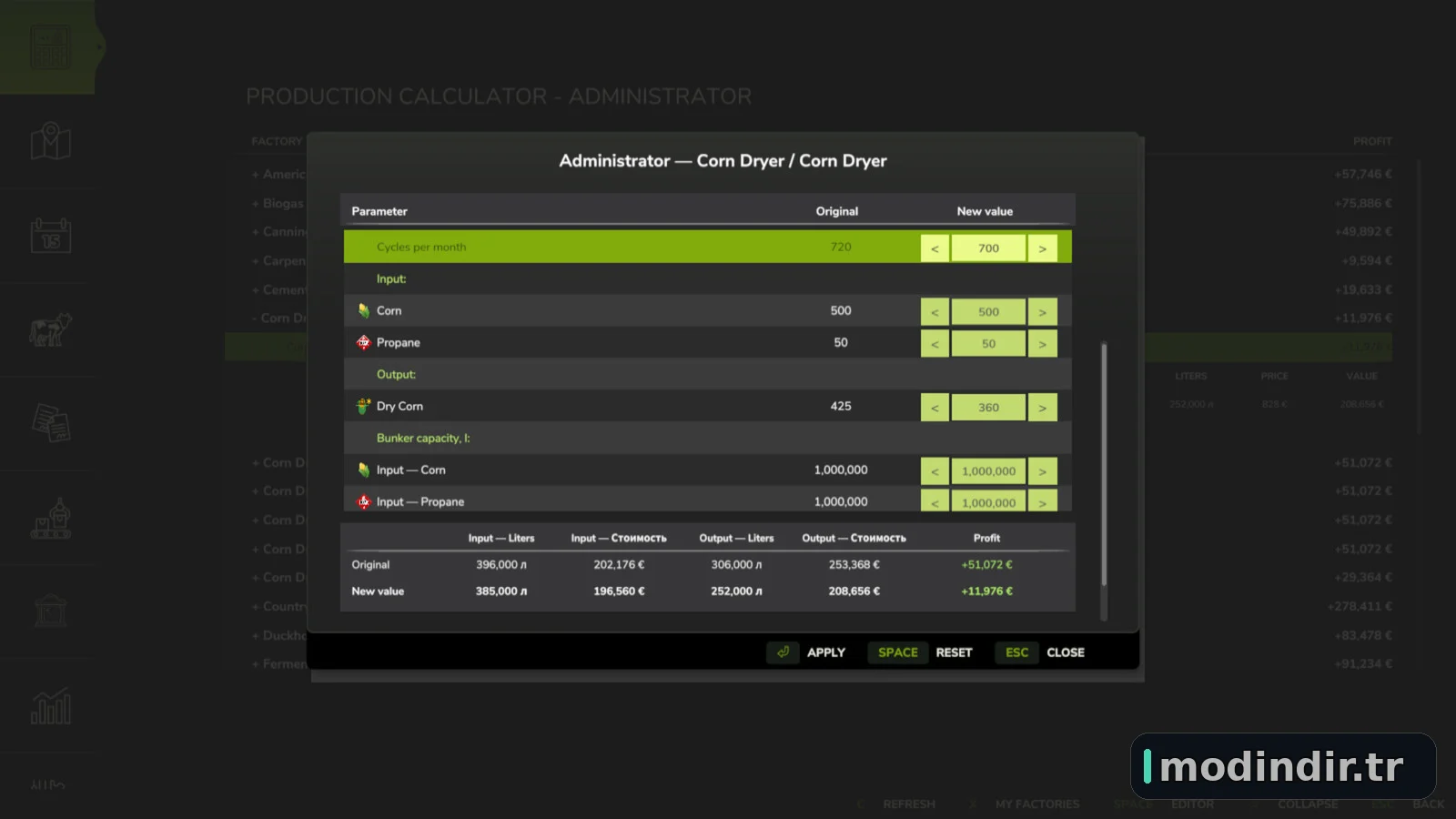
Task: Open the animals page with cow icon
Action: click(51, 329)
